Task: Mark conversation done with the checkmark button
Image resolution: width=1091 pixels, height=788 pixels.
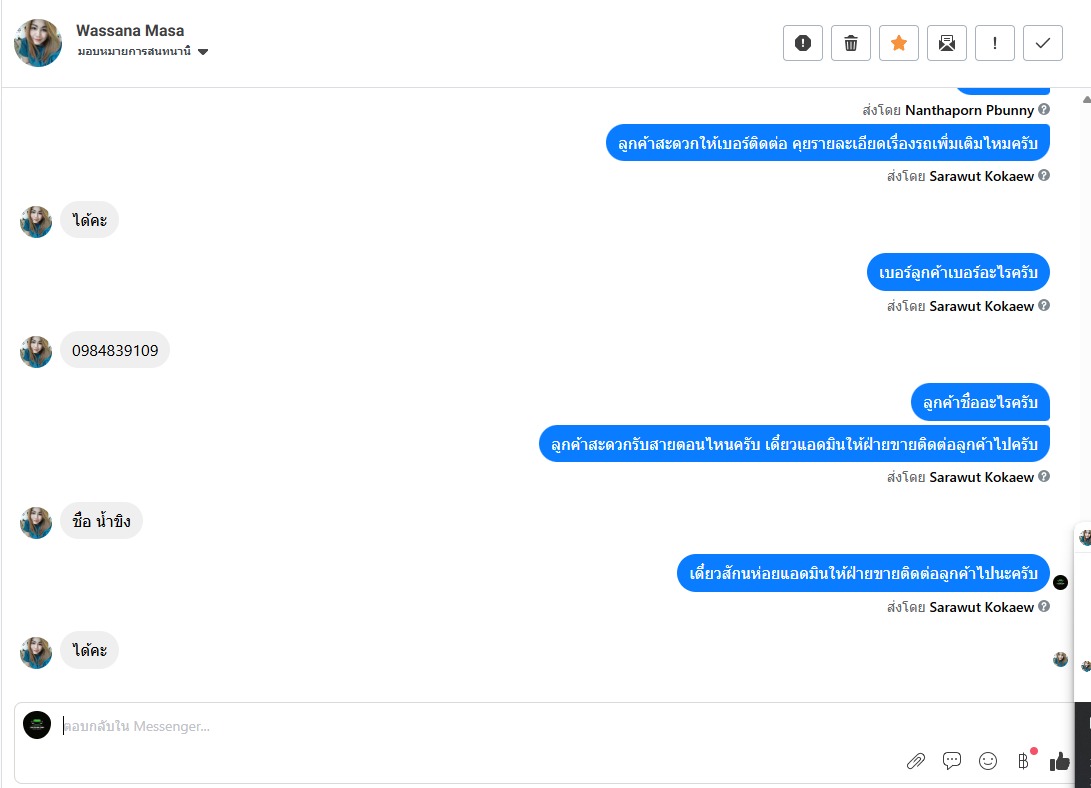Action: pyautogui.click(x=1043, y=43)
